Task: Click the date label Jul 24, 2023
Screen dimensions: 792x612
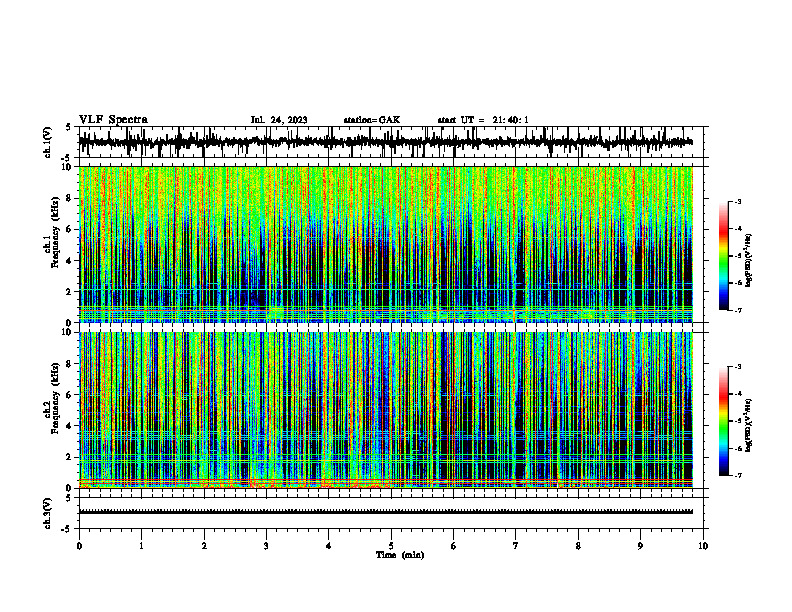Action: (279, 120)
